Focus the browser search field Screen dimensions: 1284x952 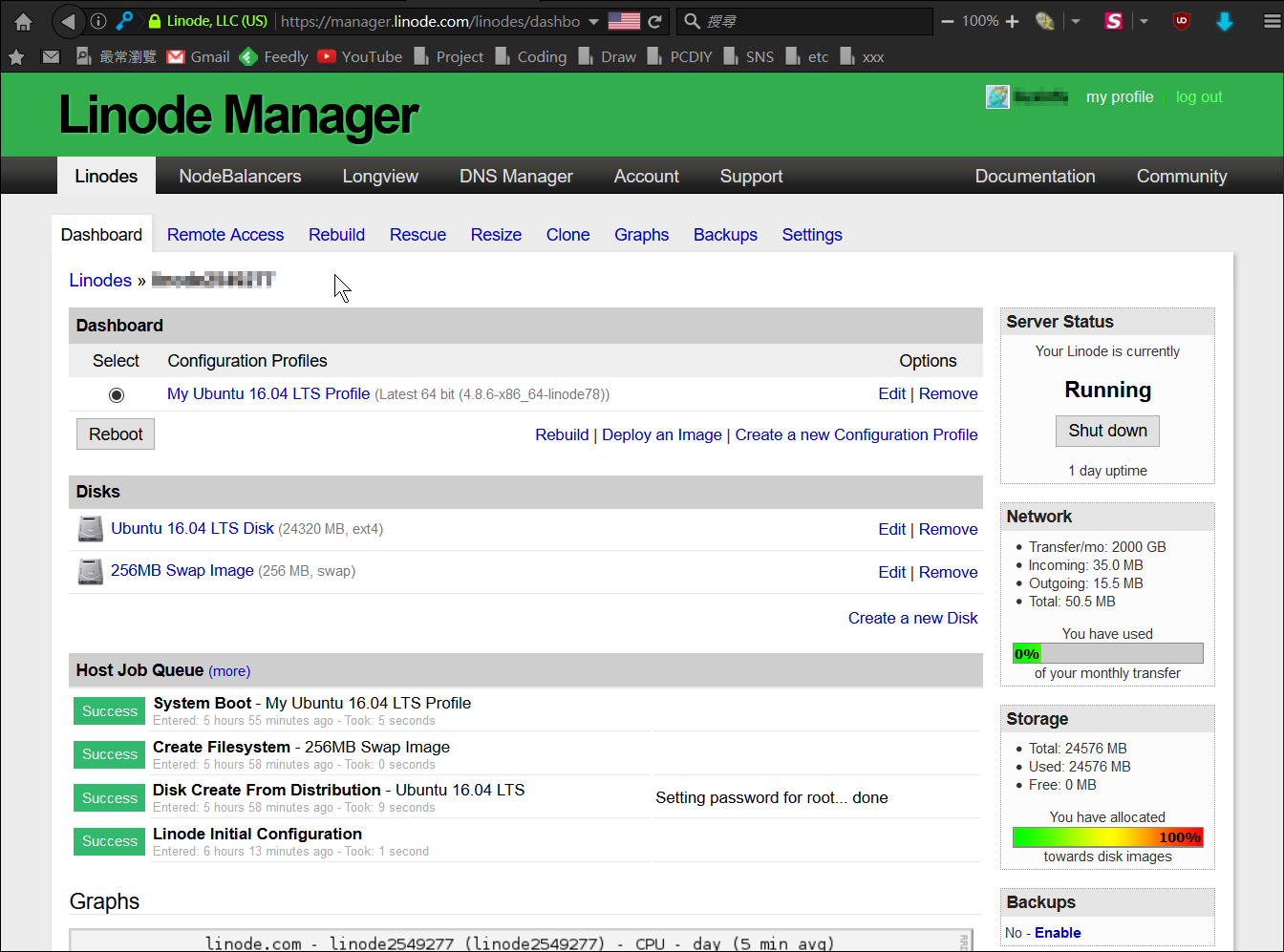(804, 21)
